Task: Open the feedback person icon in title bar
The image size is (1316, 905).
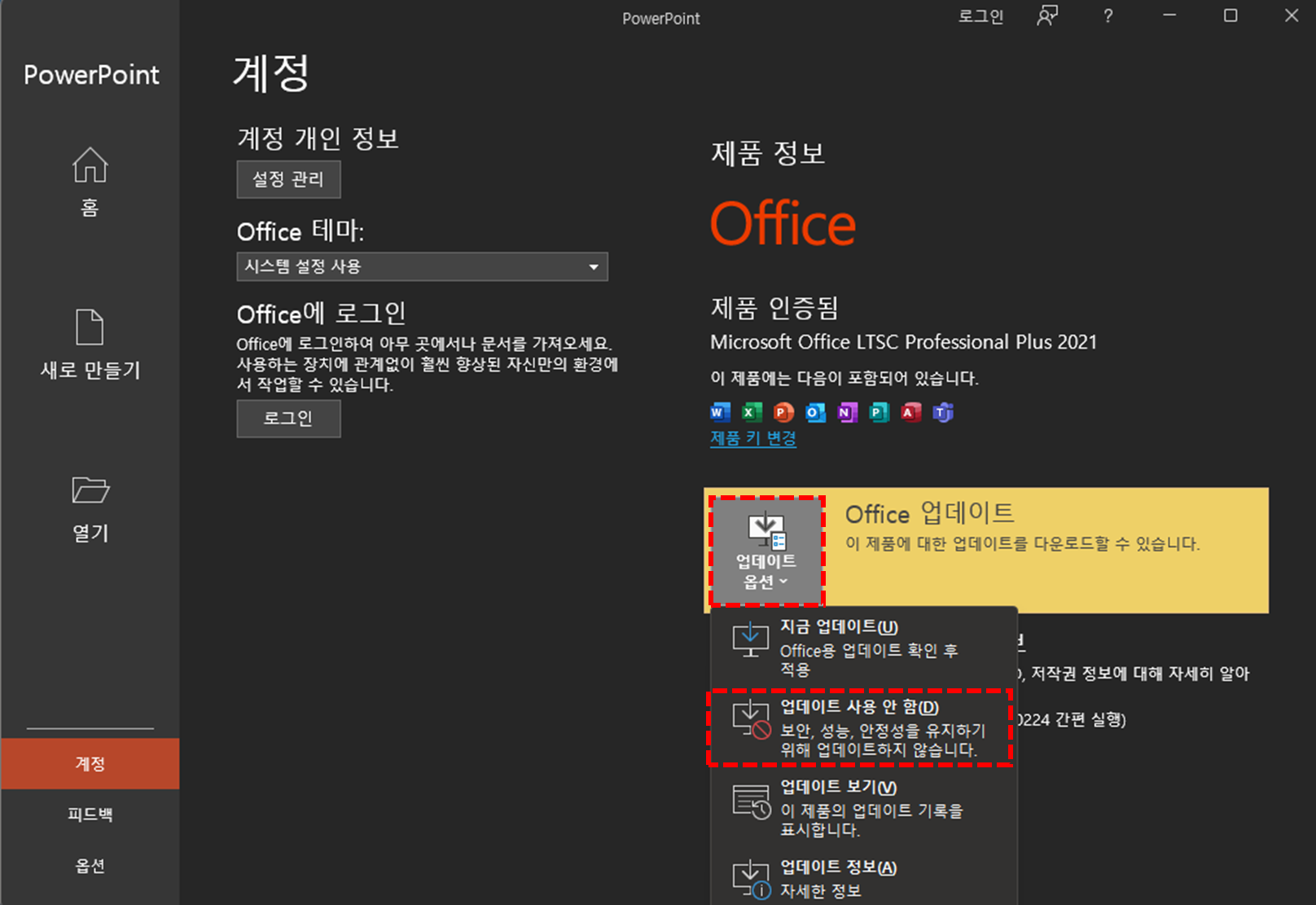Action: [x=1047, y=16]
